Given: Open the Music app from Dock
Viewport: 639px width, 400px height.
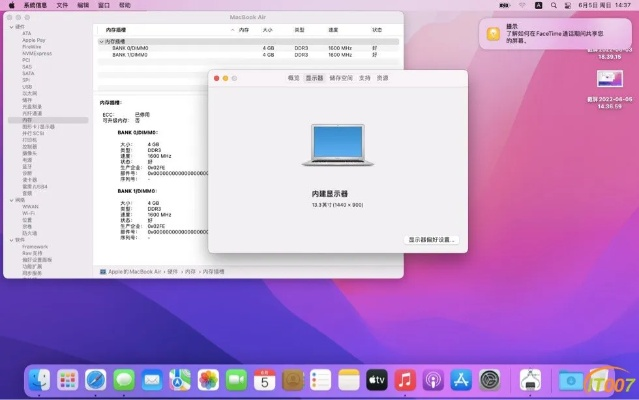Looking at the screenshot, I should click(405, 380).
